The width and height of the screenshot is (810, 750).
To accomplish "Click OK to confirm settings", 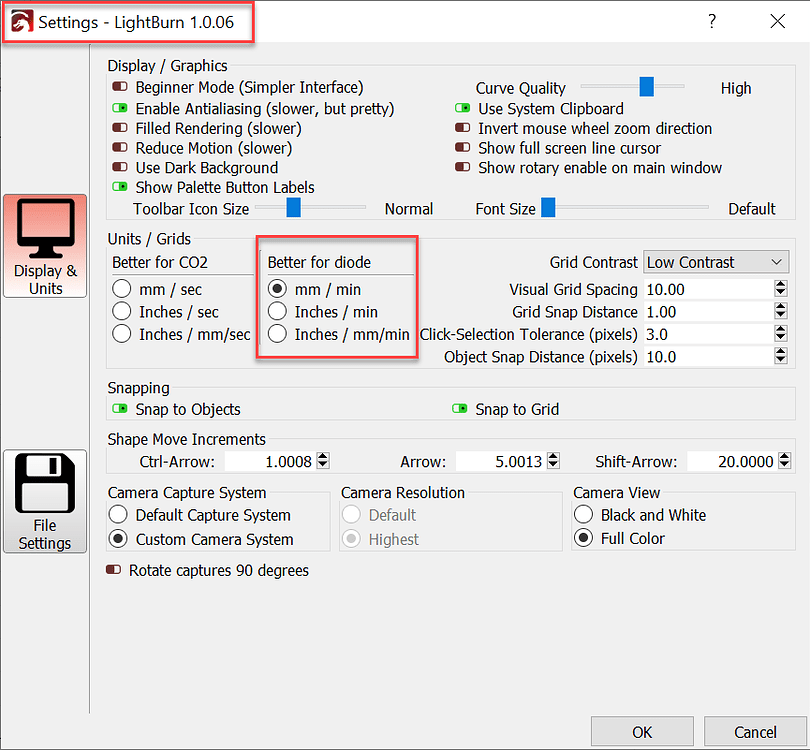I will point(642,733).
